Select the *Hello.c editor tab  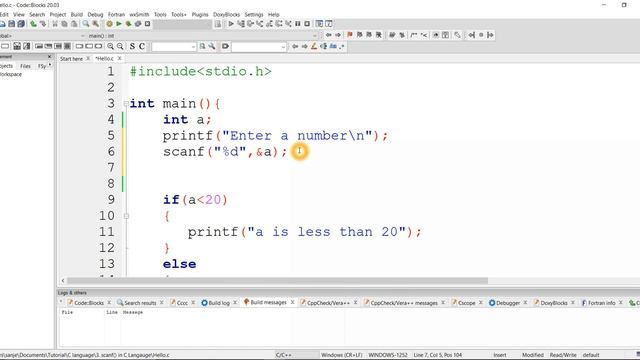(x=104, y=59)
